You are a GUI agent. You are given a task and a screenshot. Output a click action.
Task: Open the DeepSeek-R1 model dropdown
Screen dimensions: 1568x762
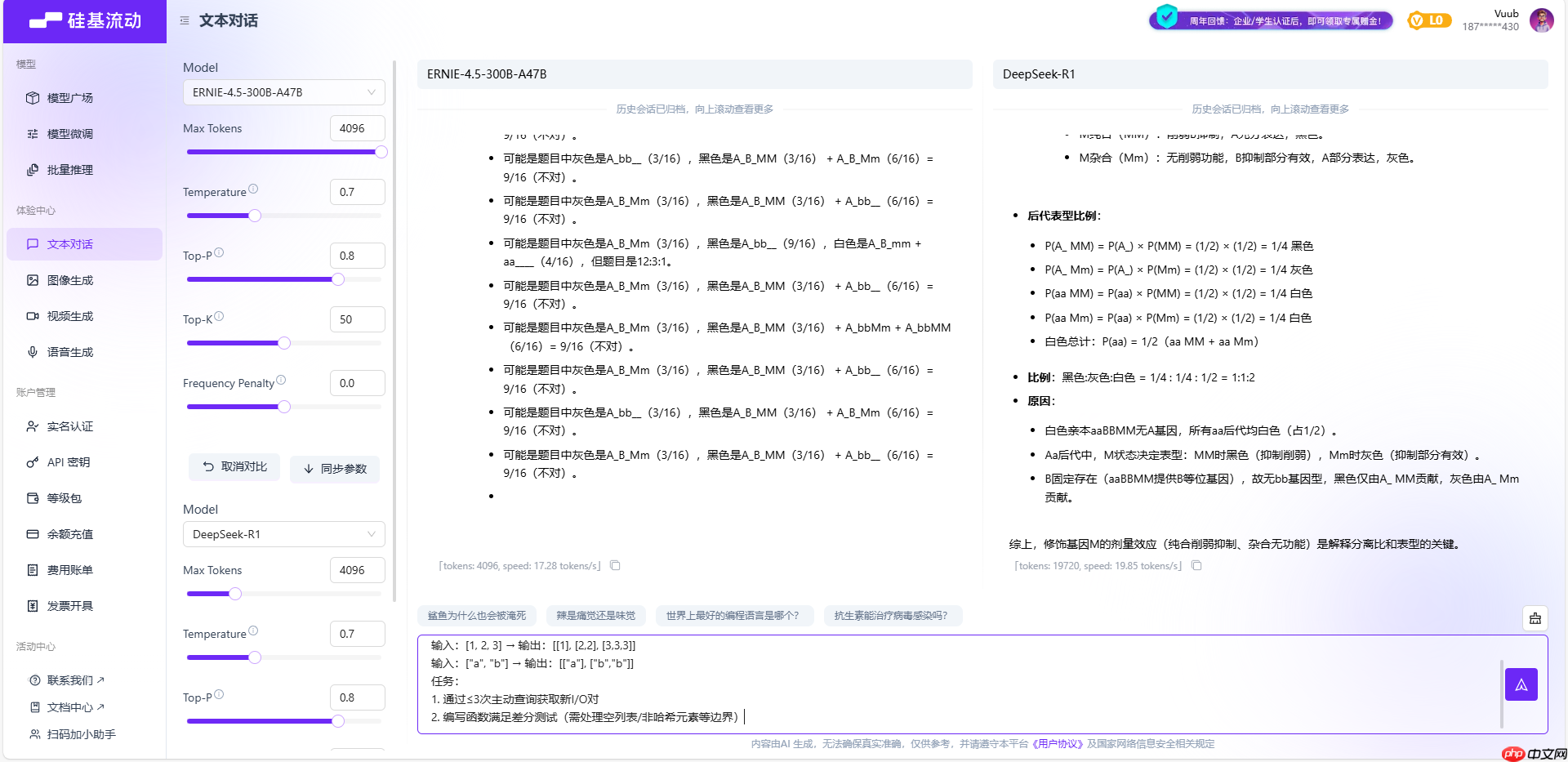[x=283, y=533]
